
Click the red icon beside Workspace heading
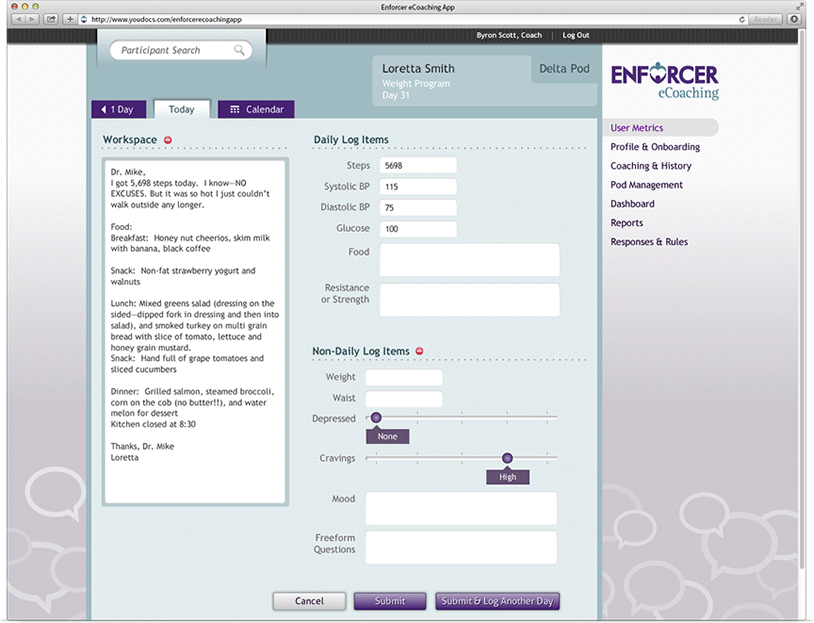pos(168,139)
